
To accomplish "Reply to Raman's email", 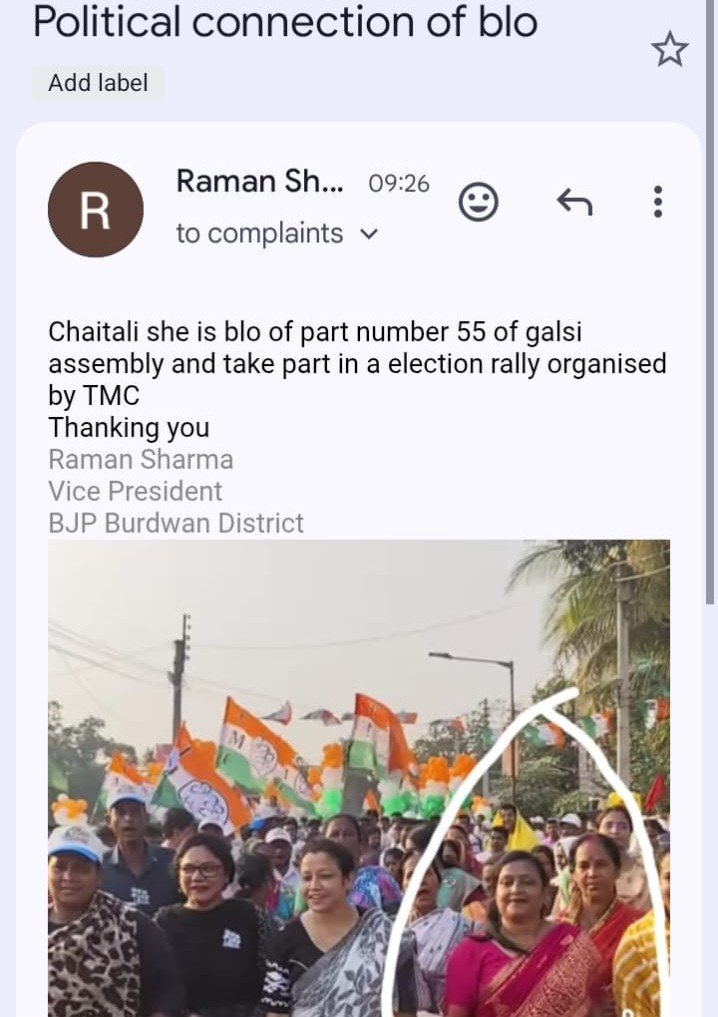I will 574,203.
